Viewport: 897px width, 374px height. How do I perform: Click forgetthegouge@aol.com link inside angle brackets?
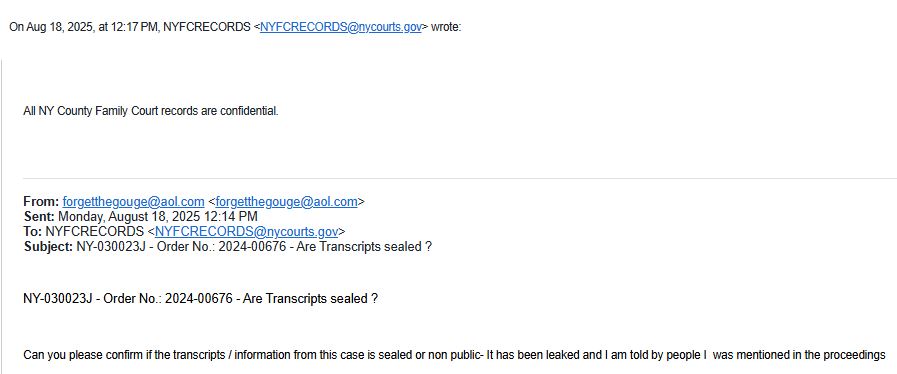[287, 202]
